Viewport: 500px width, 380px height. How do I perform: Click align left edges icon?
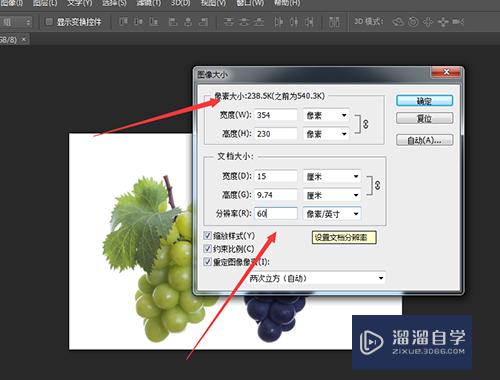[173, 22]
